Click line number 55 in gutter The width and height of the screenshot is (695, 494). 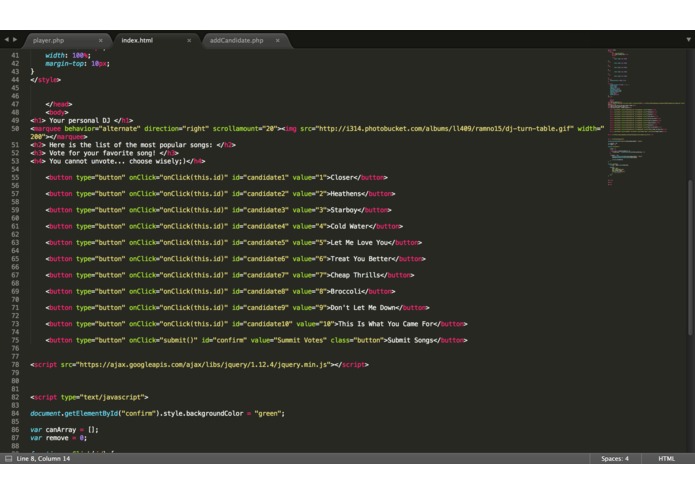tap(15, 177)
